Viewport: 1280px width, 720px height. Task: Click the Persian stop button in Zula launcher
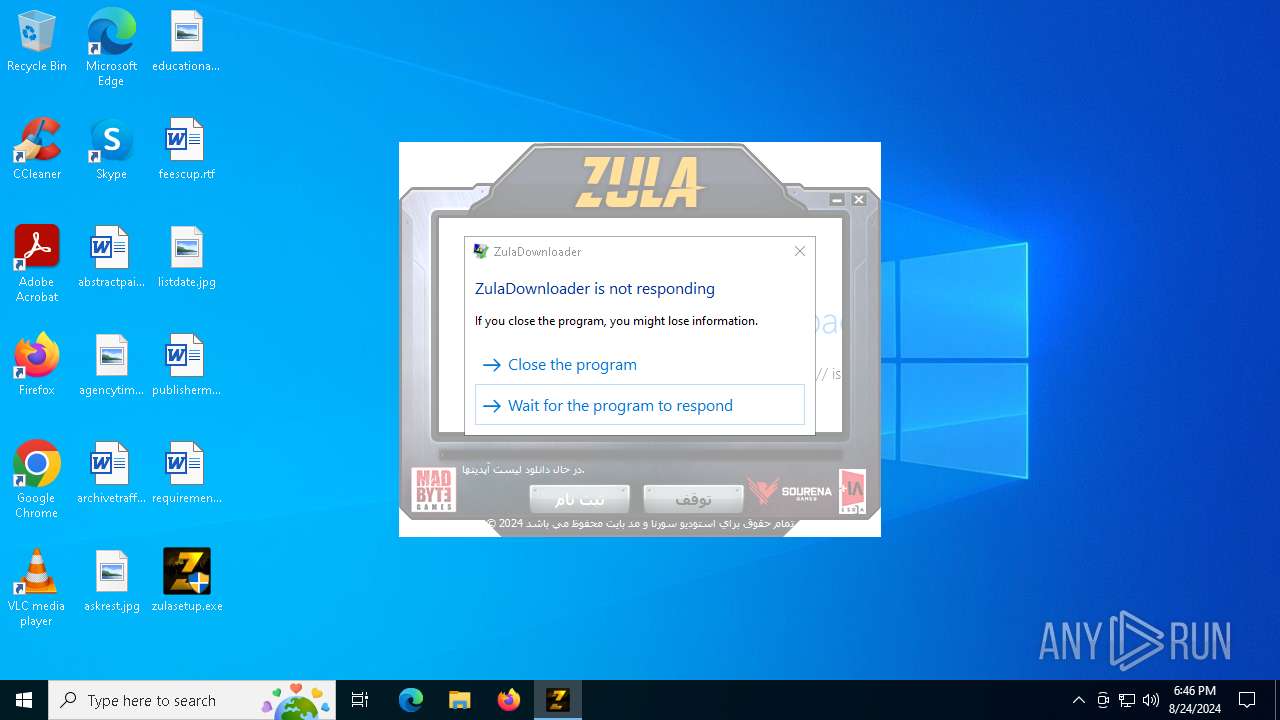point(693,498)
